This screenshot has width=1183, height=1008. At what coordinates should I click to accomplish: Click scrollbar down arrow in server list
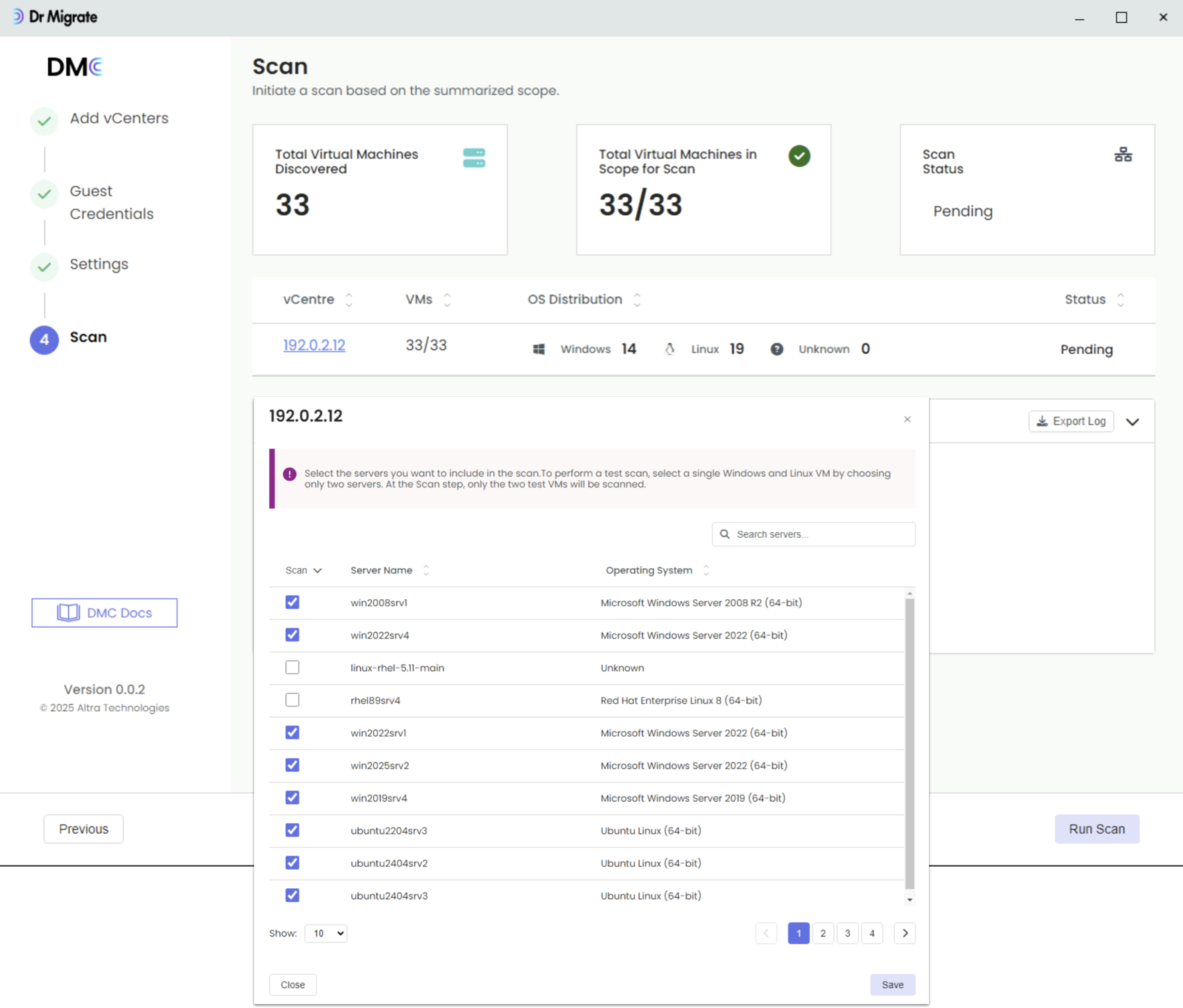[910, 900]
